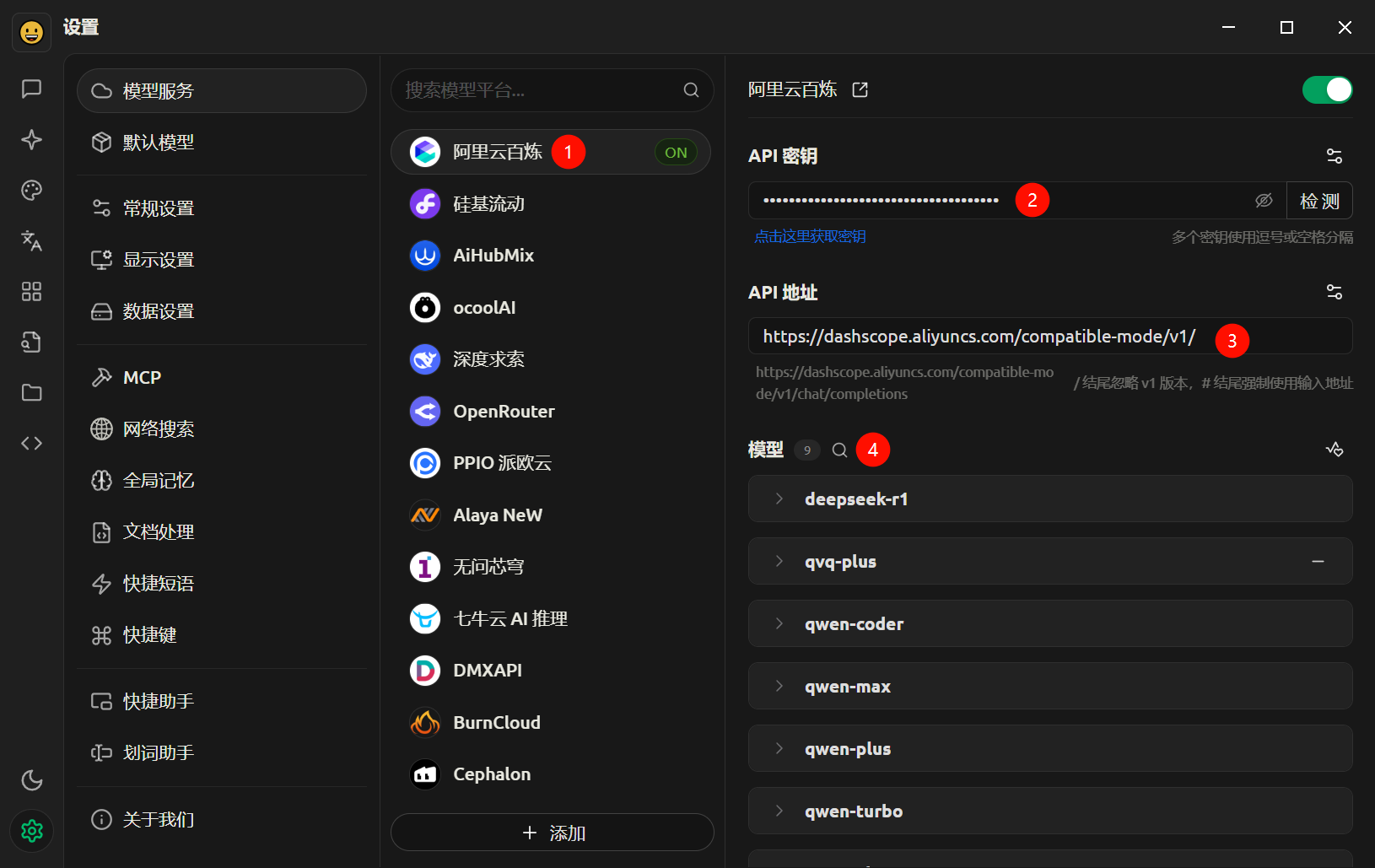Open the code tools sidebar icon

pyautogui.click(x=31, y=443)
